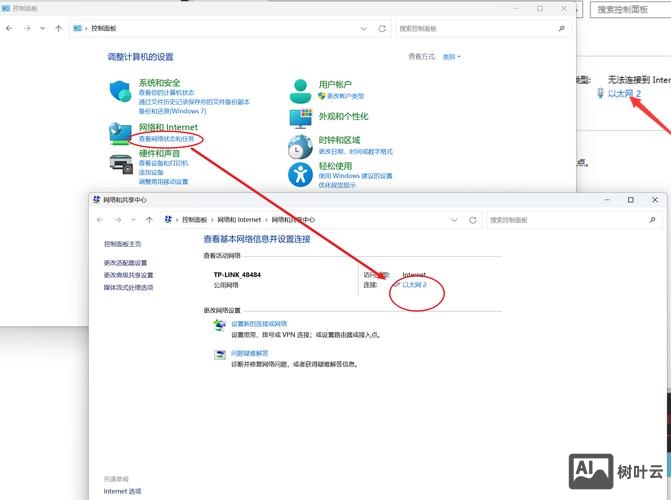Click 搜索控制面板 box in the right background window
Screen dimensions: 671x500
[x=631, y=9]
